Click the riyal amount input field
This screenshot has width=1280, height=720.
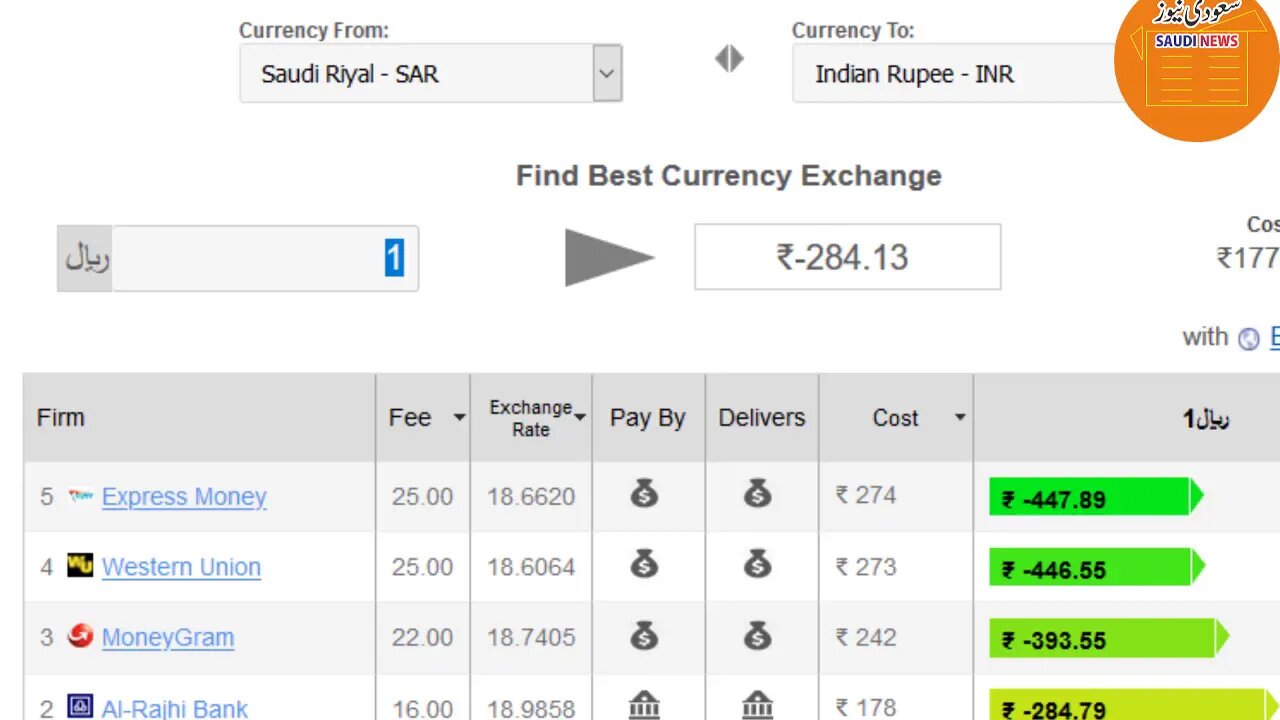click(265, 258)
